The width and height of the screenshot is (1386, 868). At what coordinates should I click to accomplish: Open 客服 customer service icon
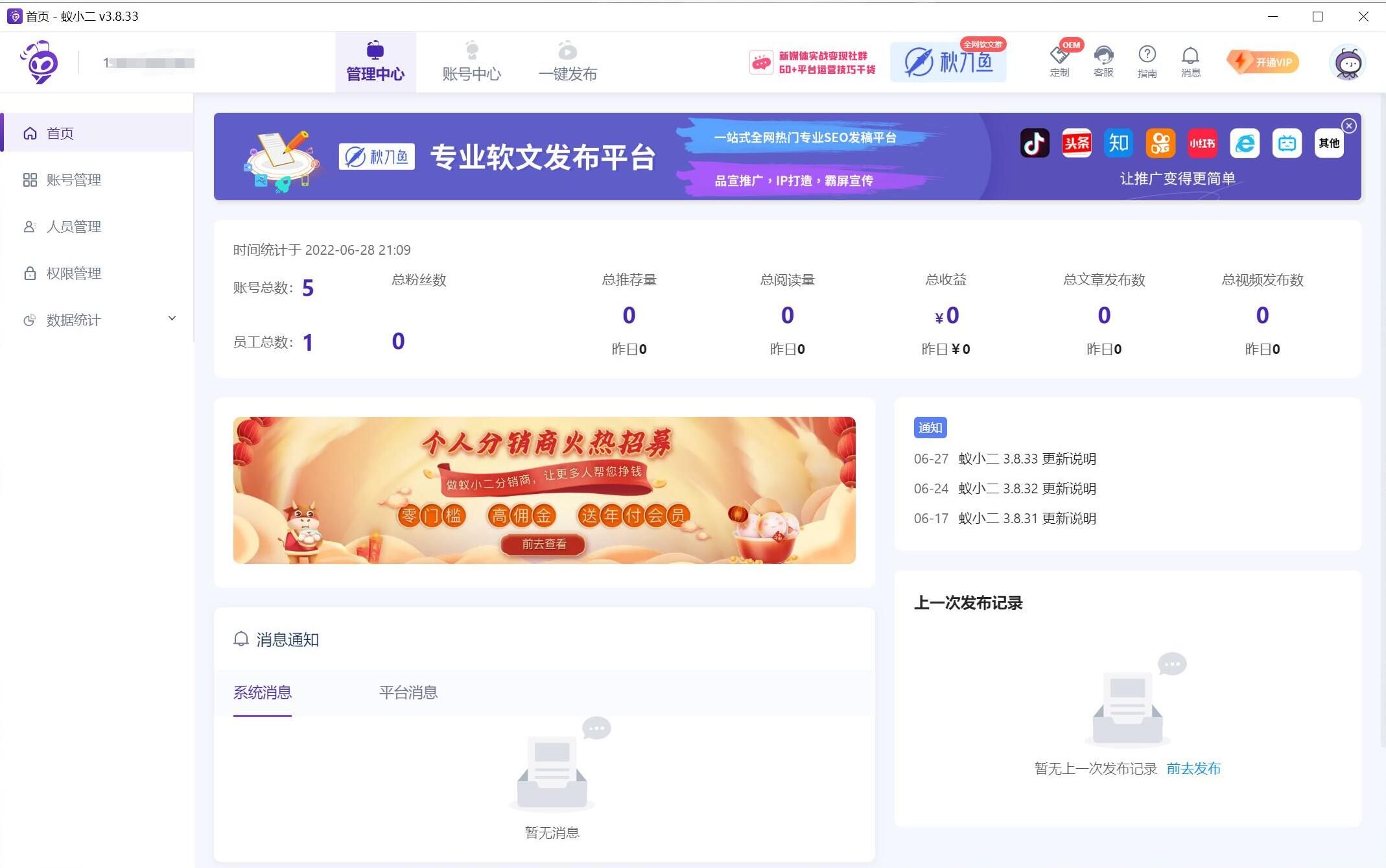[x=1103, y=62]
